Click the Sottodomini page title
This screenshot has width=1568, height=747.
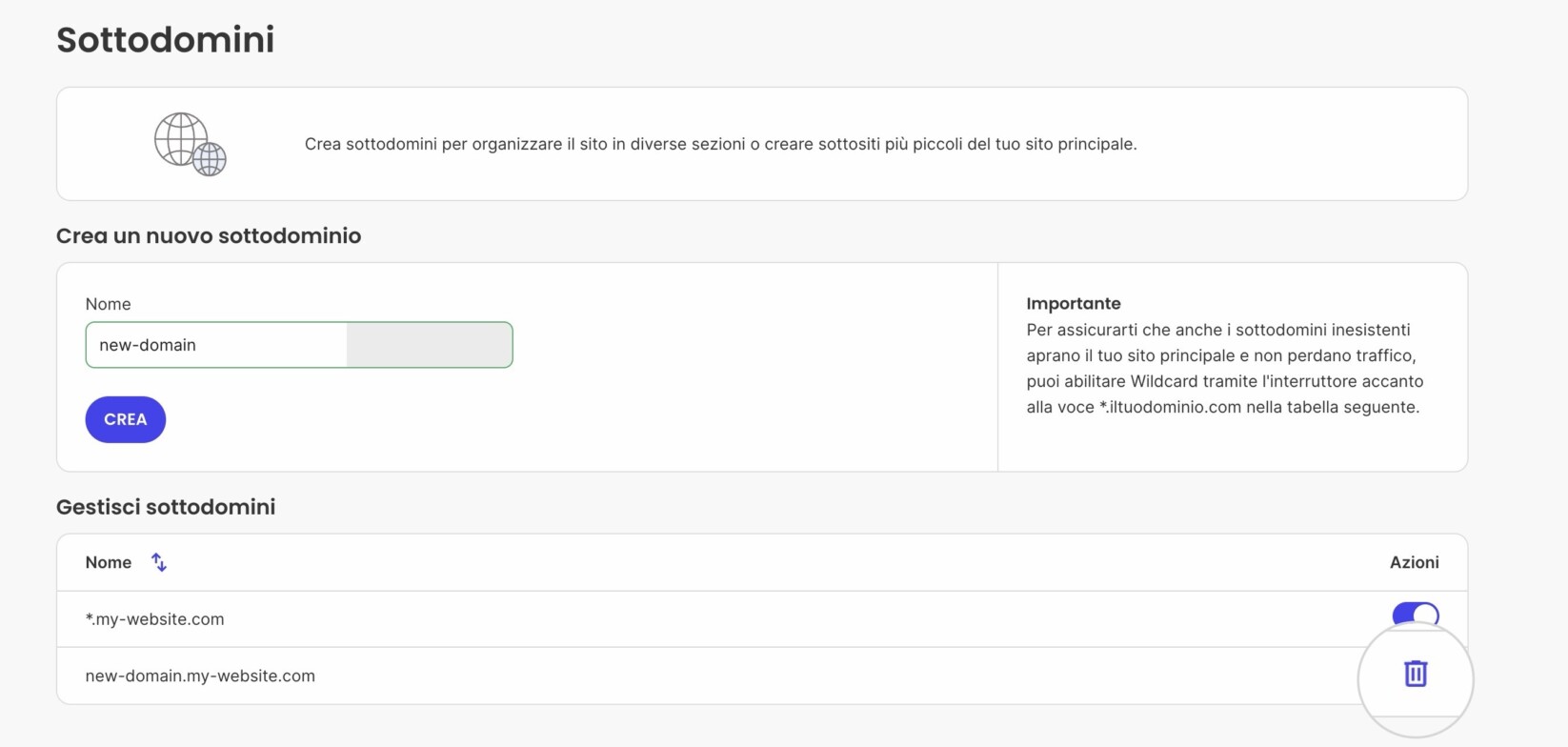coord(166,40)
